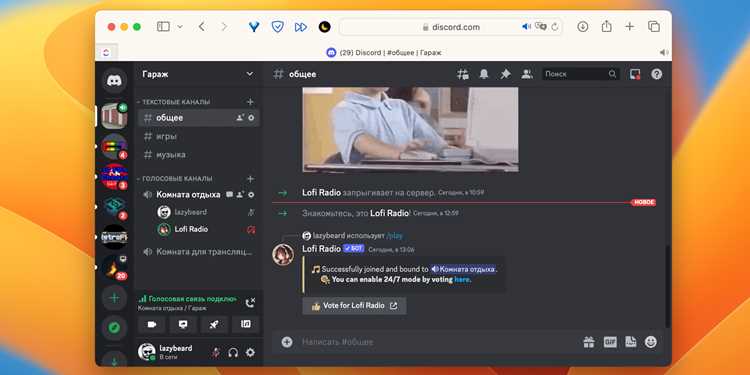
Task: Start screen sharing button
Action: point(183,324)
